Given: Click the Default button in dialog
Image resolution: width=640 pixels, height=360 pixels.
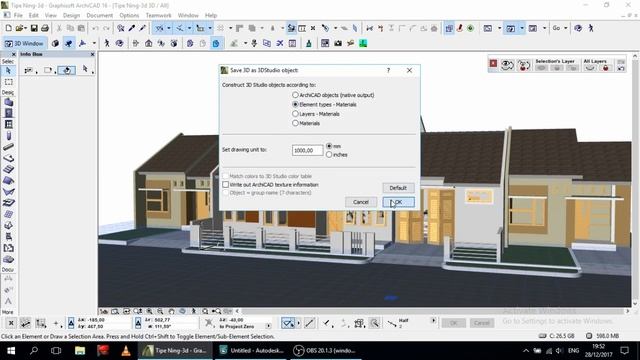Looking at the screenshot, I should coord(398,188).
